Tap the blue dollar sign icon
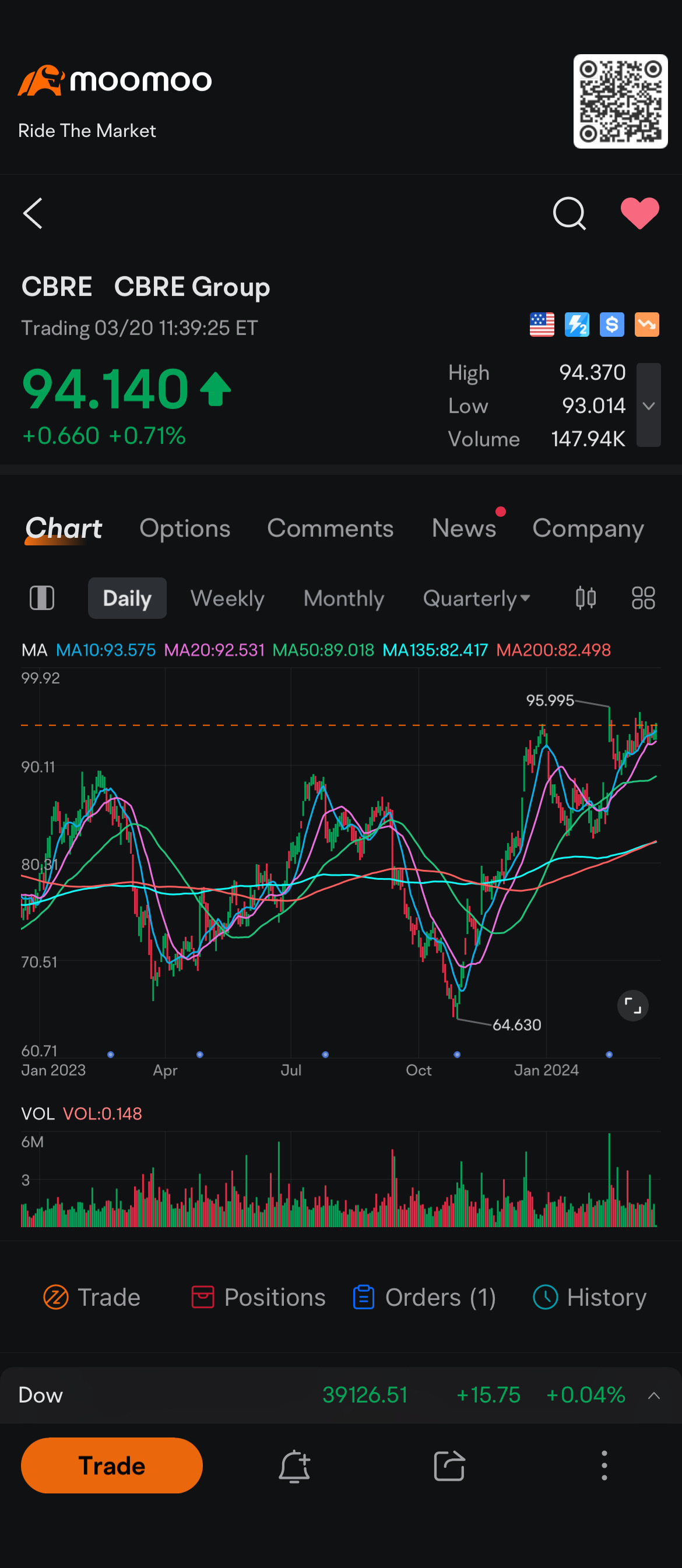Viewport: 682px width, 1568px height. pyautogui.click(x=611, y=325)
